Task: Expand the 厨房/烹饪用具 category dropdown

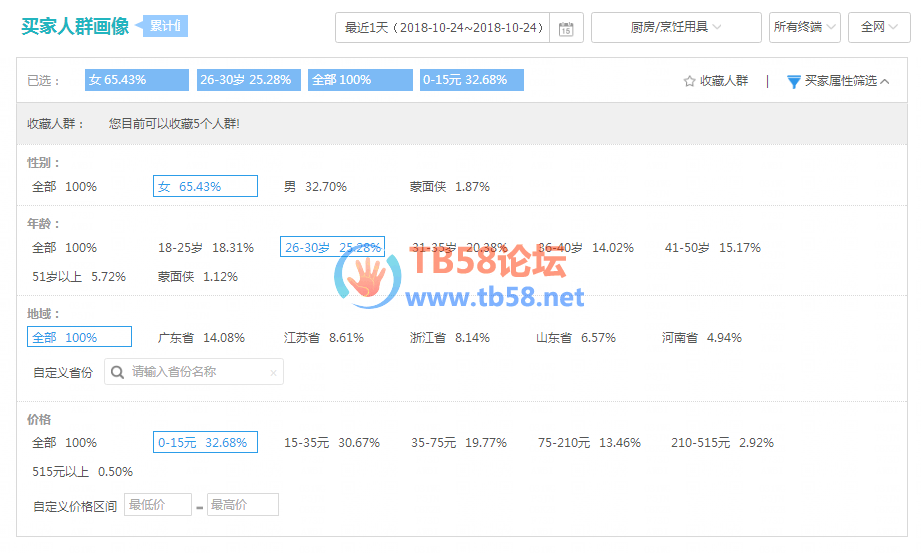Action: pyautogui.click(x=676, y=27)
